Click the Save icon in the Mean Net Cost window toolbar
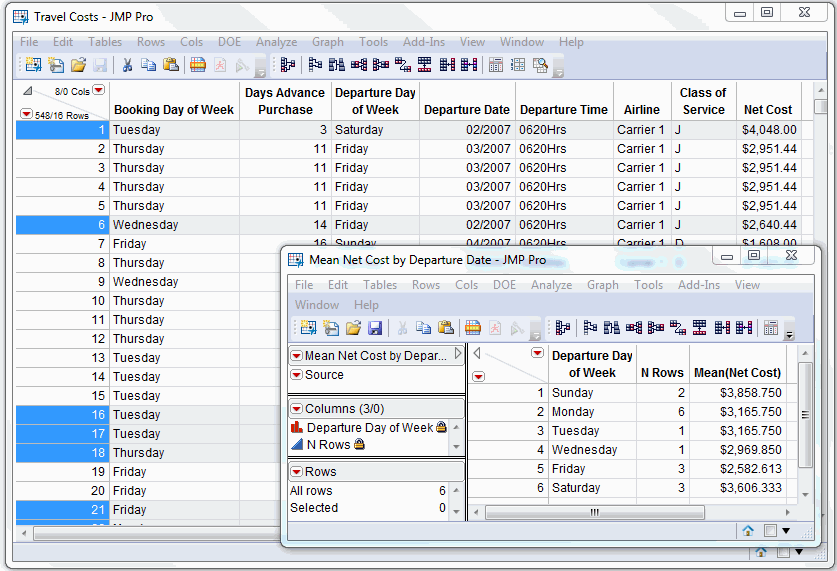 coord(374,328)
